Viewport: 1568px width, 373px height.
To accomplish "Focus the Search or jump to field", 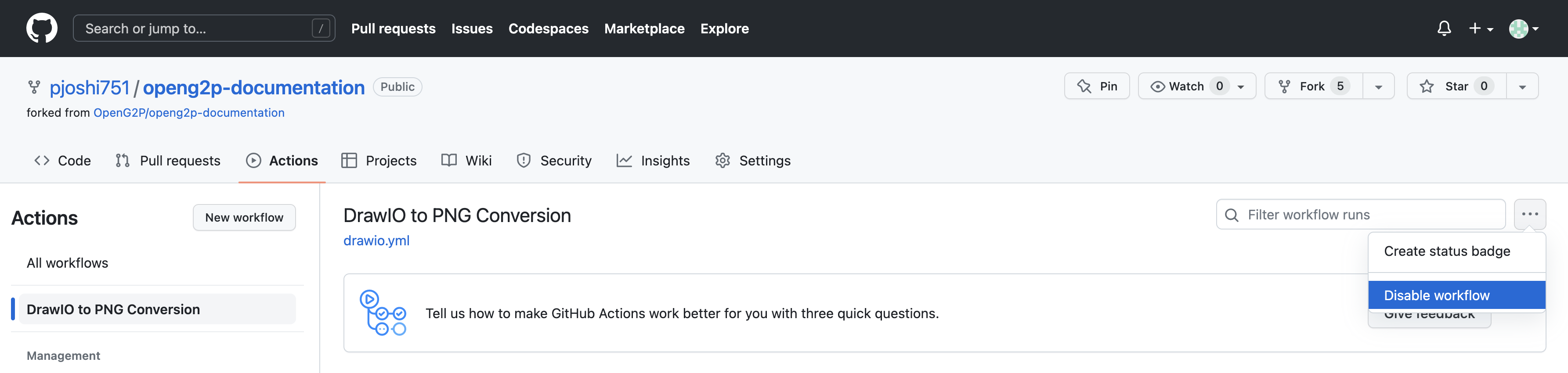I will click(x=204, y=28).
